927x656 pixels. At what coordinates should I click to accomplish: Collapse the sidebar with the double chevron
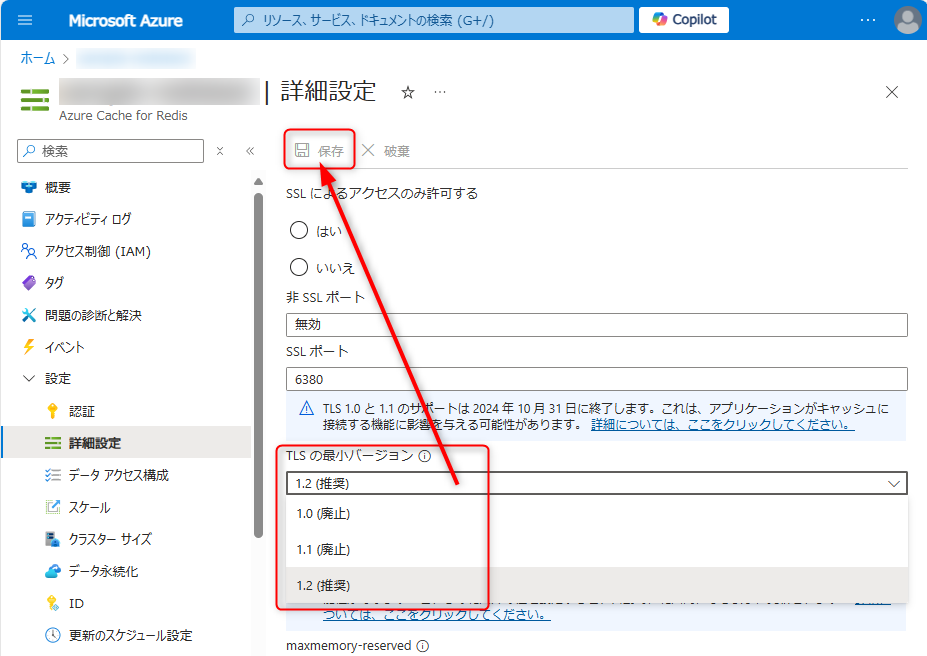pyautogui.click(x=250, y=151)
